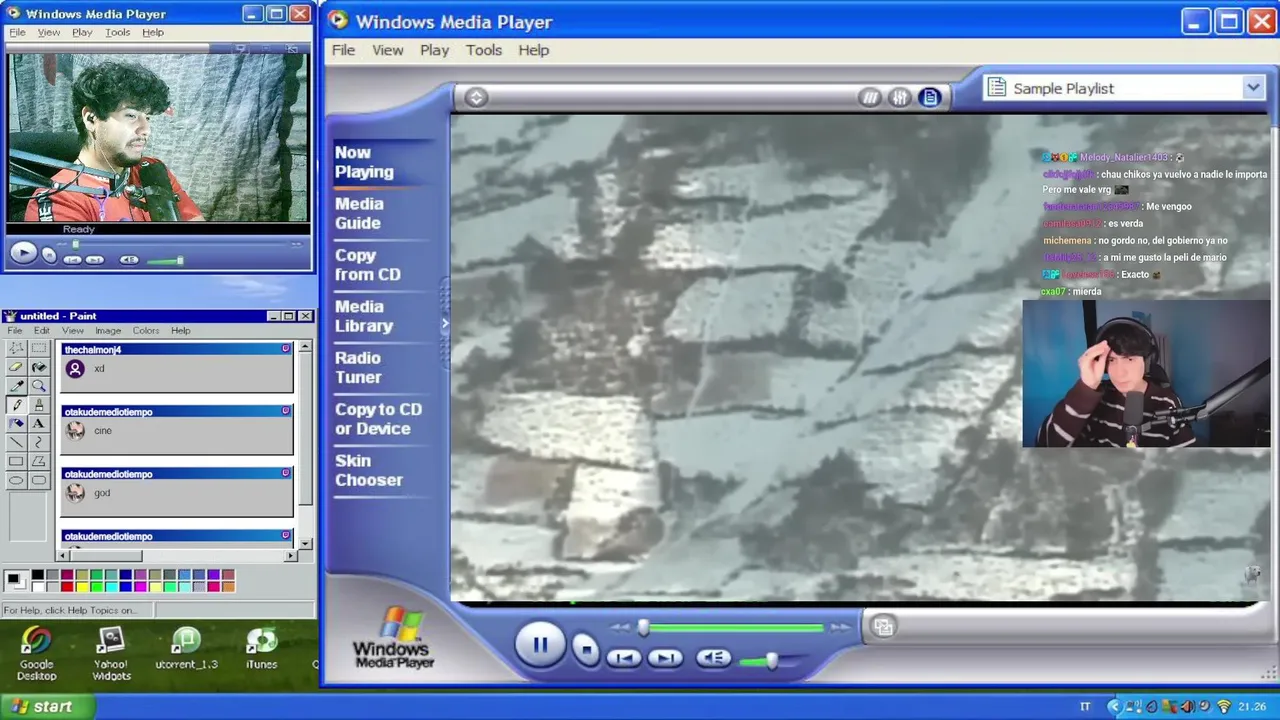Select the Free-Form Select tool in Paint
The image size is (1280, 720).
click(16, 348)
